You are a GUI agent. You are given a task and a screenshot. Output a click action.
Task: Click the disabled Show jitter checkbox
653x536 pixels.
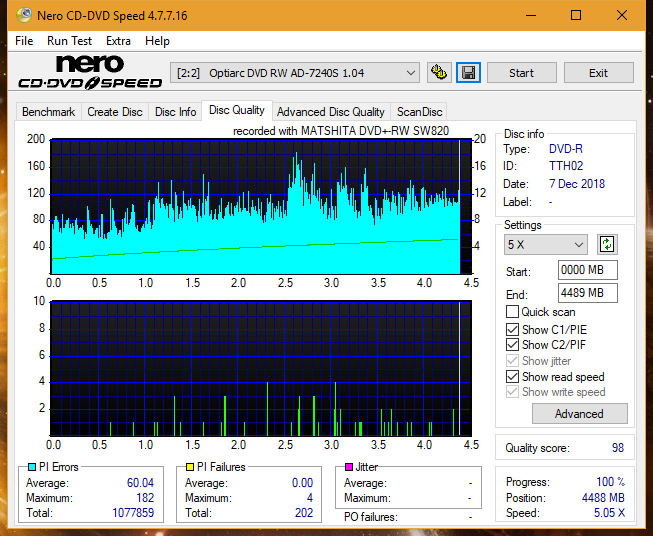[x=512, y=361]
